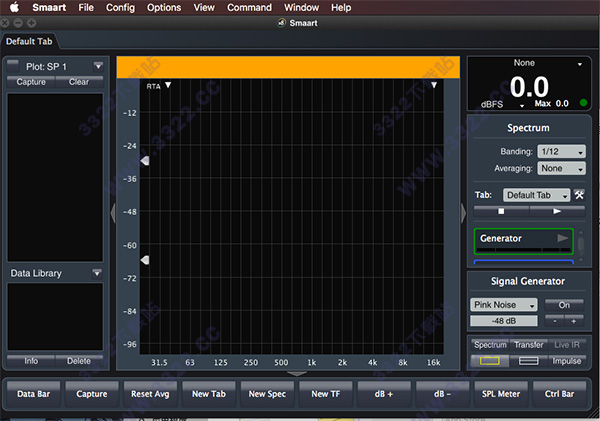Viewport: 600px width, 421px height.
Task: Click the dB - button
Action: tap(443, 394)
